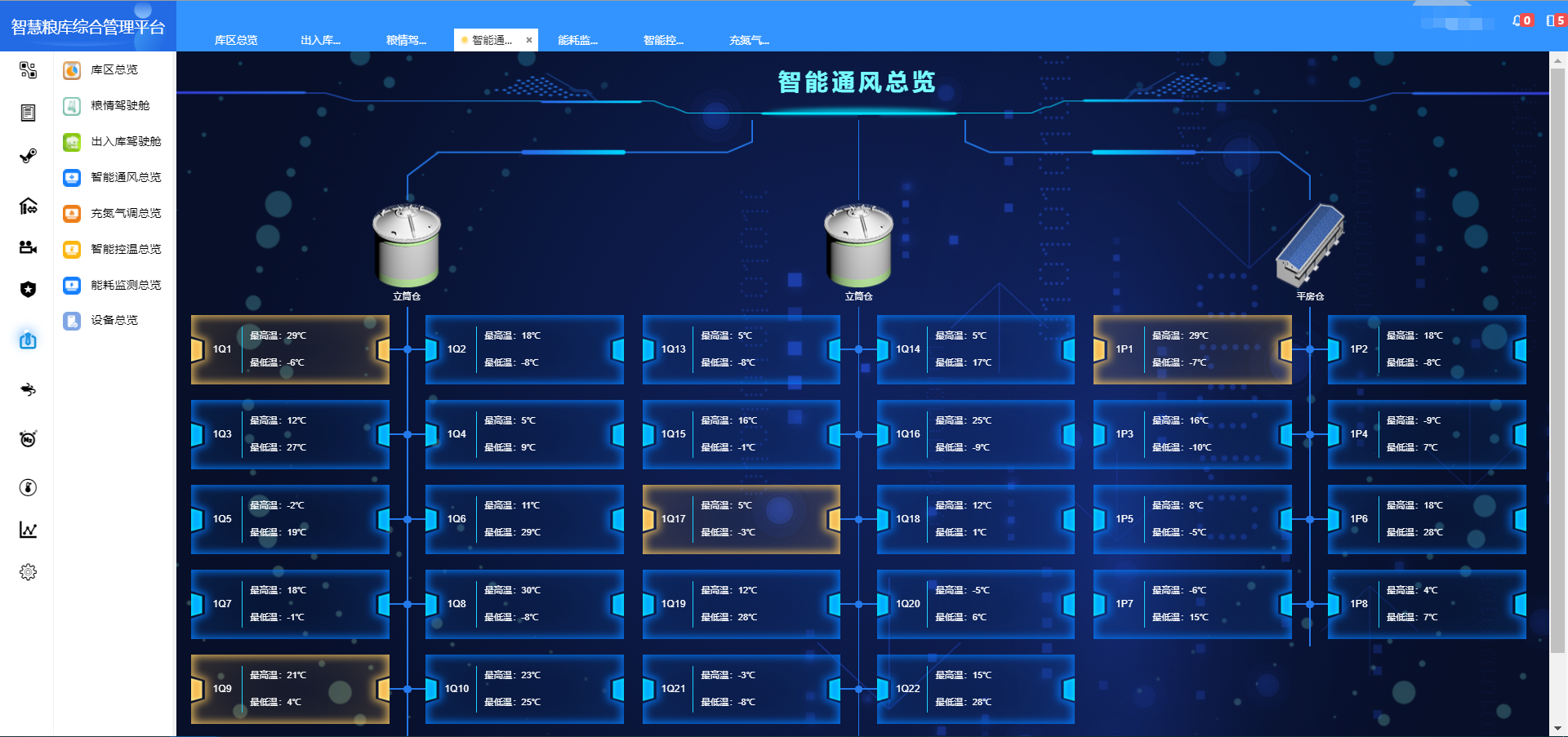Click the video camera sidebar icon
The width and height of the screenshot is (1568, 737).
point(28,247)
